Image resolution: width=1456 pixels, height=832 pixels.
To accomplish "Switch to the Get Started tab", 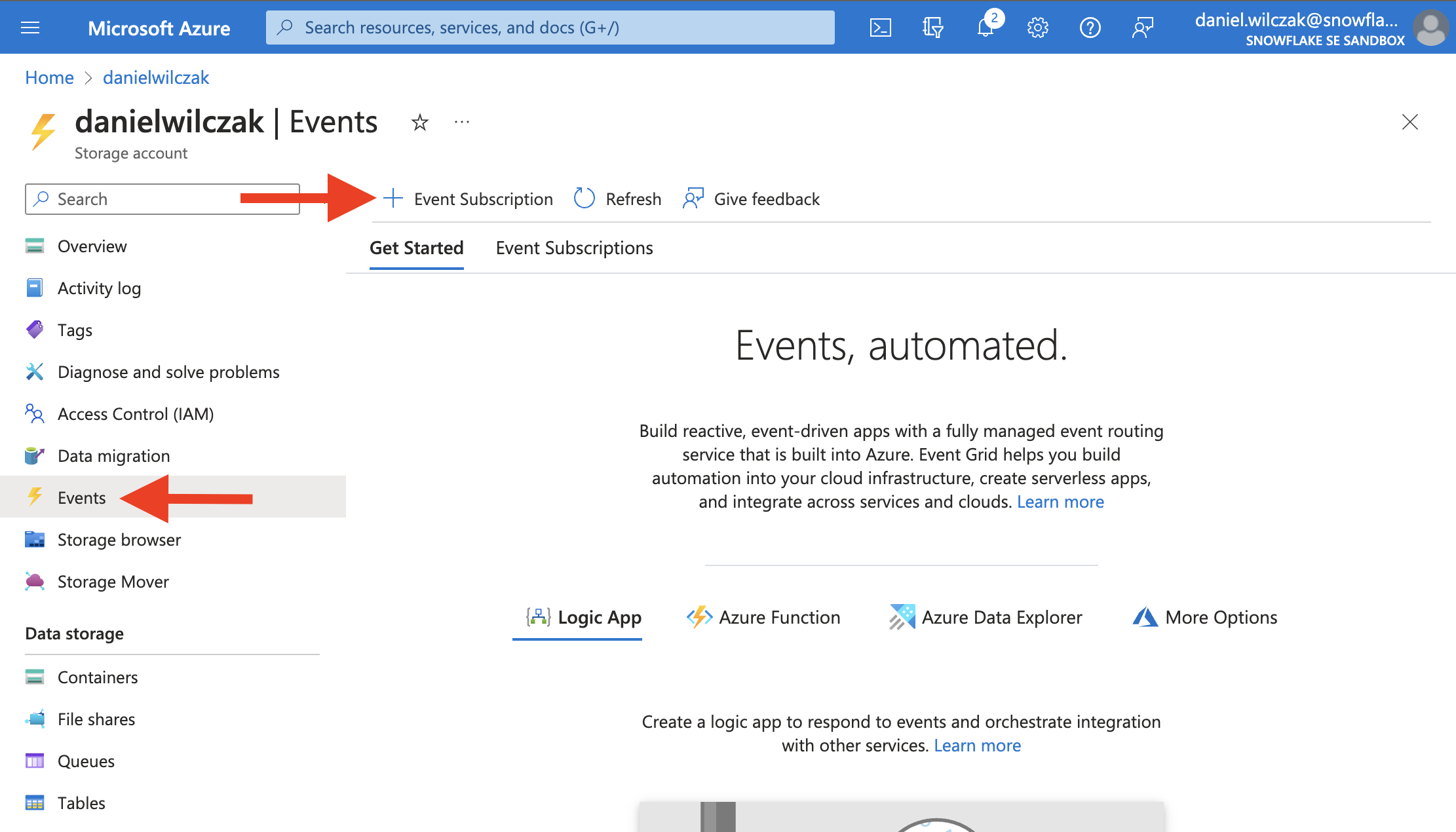I will pos(417,248).
